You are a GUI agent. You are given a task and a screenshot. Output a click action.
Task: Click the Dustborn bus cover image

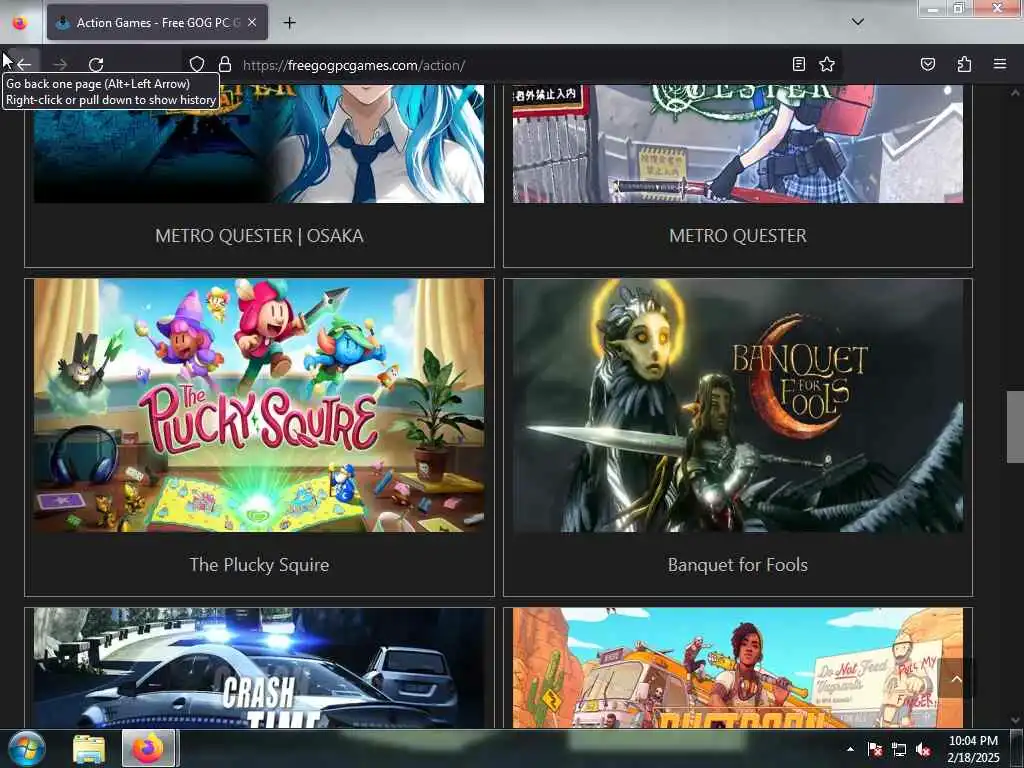(x=738, y=668)
